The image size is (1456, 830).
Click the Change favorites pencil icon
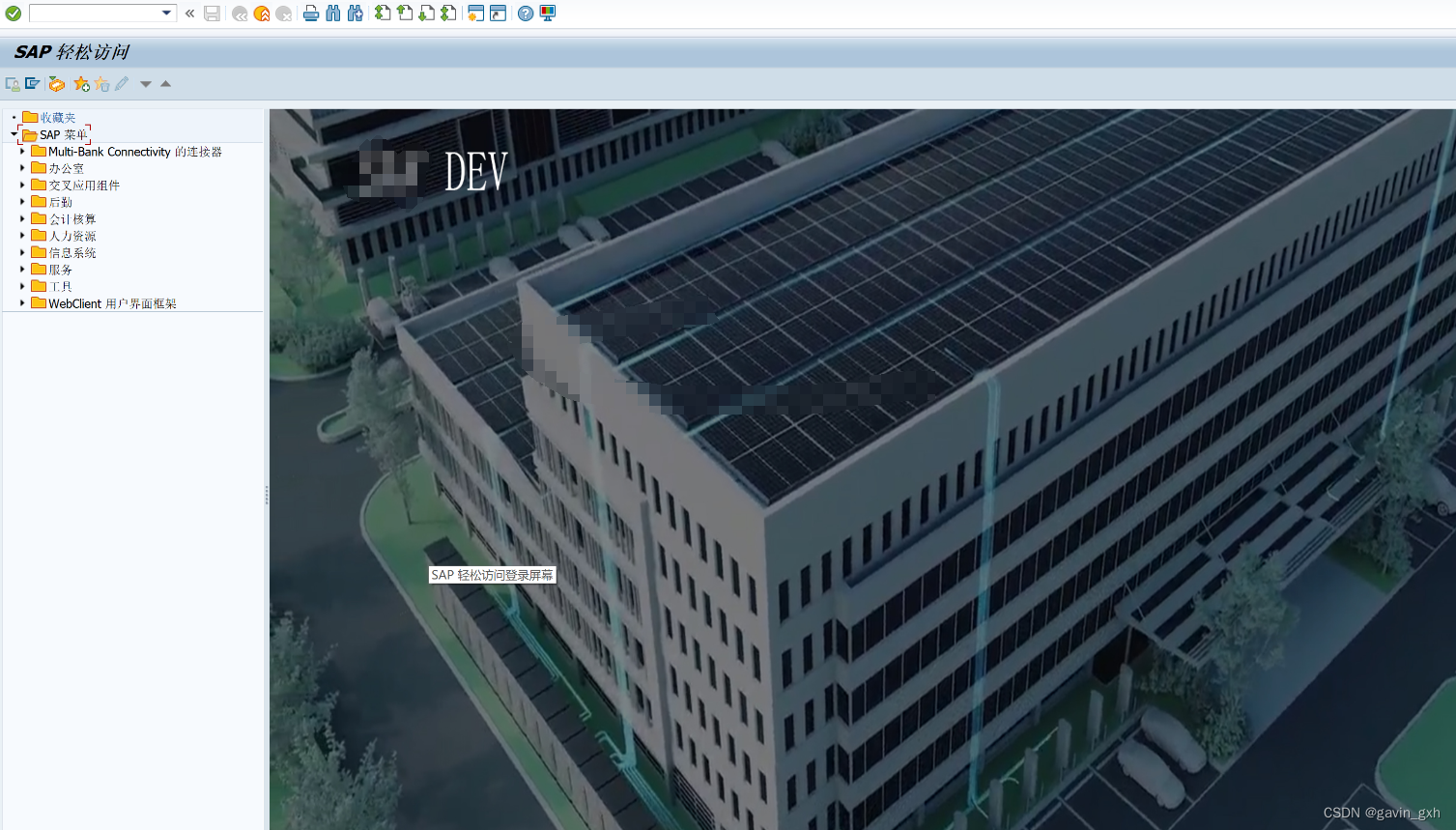(x=122, y=84)
